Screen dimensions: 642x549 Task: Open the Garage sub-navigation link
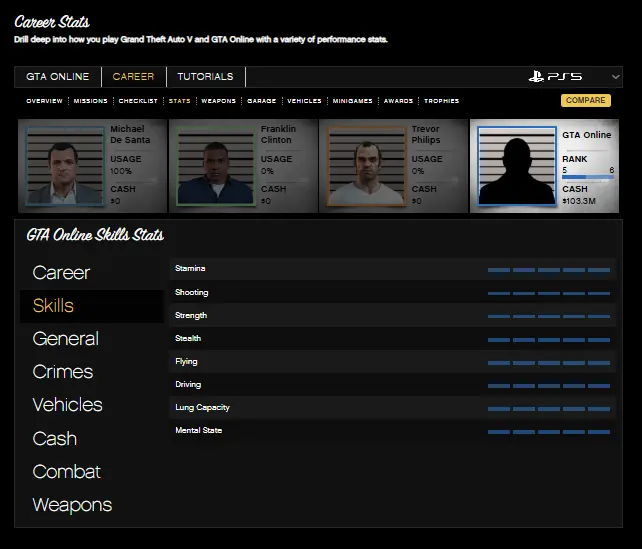pyautogui.click(x=261, y=101)
